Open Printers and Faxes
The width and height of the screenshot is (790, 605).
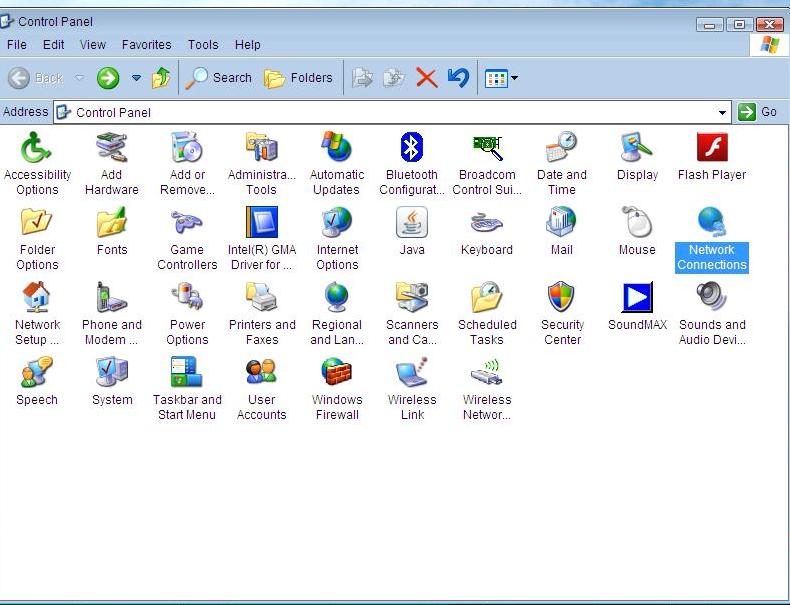(x=261, y=313)
